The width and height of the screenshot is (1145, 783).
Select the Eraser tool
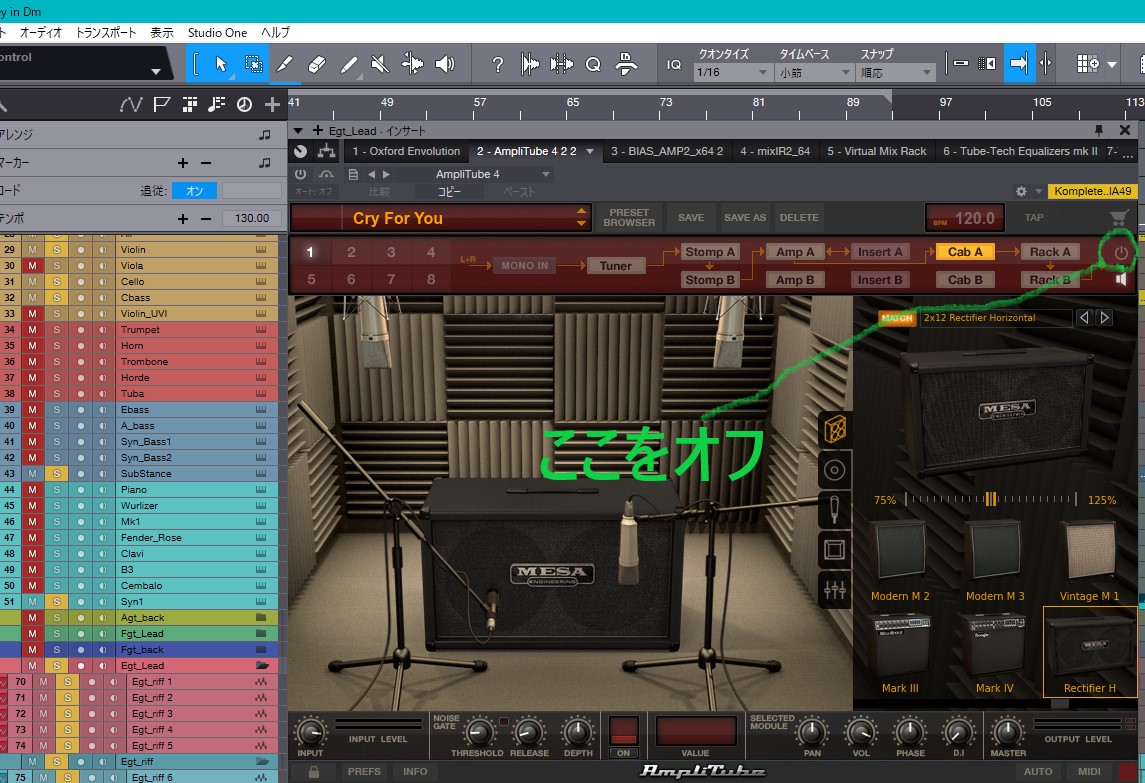click(x=317, y=64)
